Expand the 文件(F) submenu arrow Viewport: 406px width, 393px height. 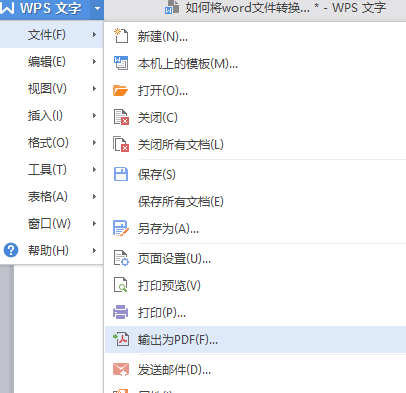click(94, 34)
